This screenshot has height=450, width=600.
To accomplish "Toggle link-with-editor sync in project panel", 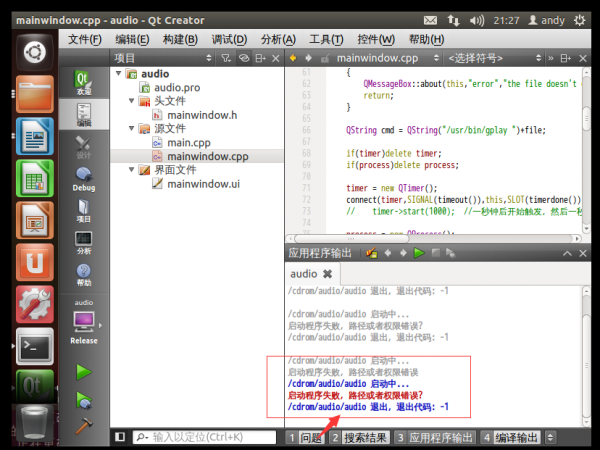I will pos(243,58).
